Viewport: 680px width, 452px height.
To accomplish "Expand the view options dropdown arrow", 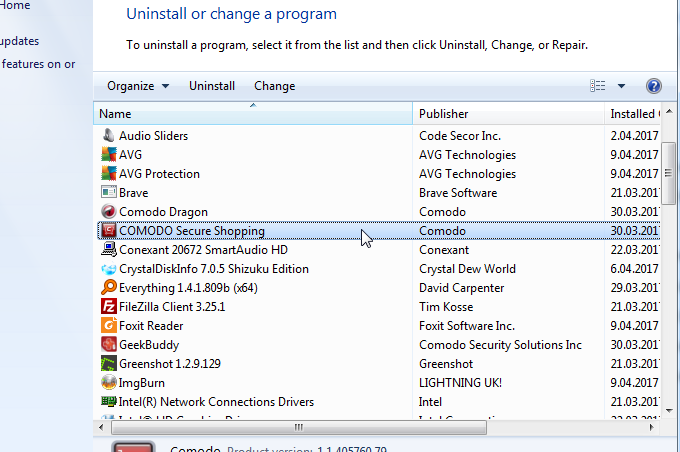I will pyautogui.click(x=621, y=86).
